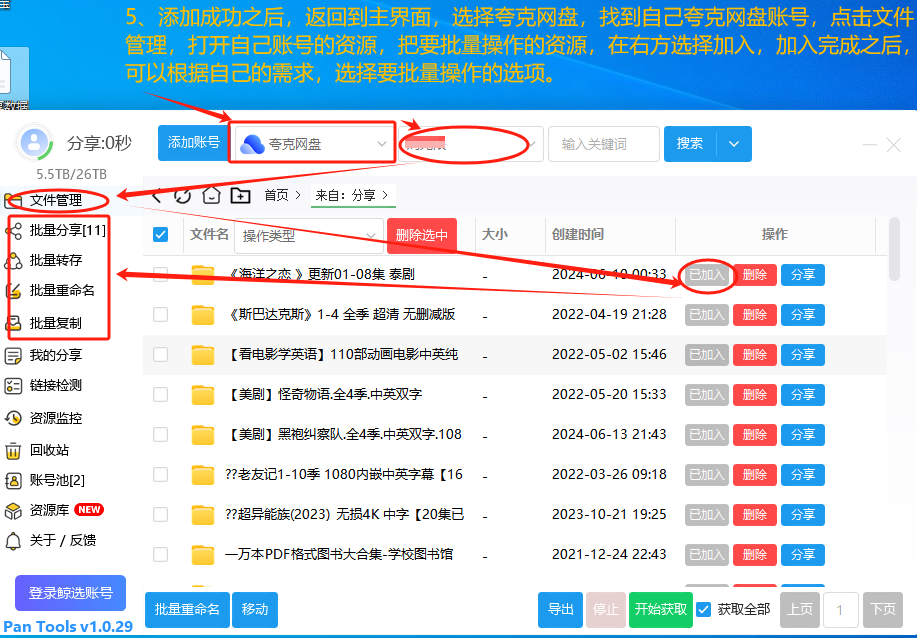Screen dimensions: 917x638
Task: Click the back arrow navigation icon
Action: [157, 195]
